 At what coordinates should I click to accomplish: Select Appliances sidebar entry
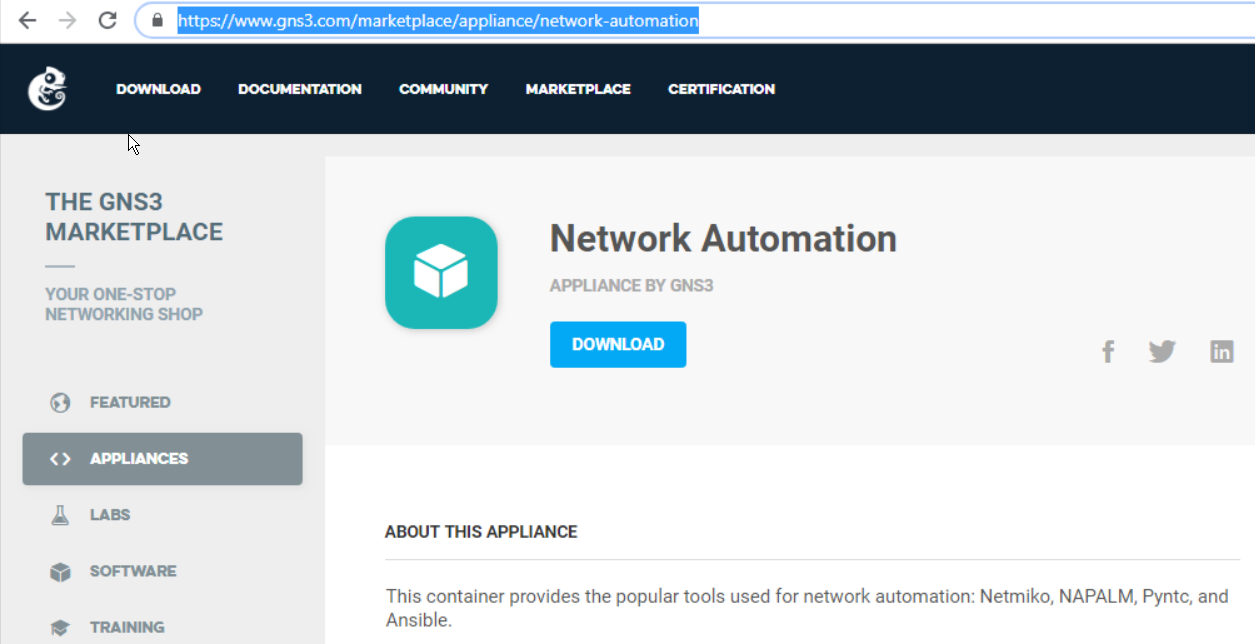pyautogui.click(x=162, y=459)
